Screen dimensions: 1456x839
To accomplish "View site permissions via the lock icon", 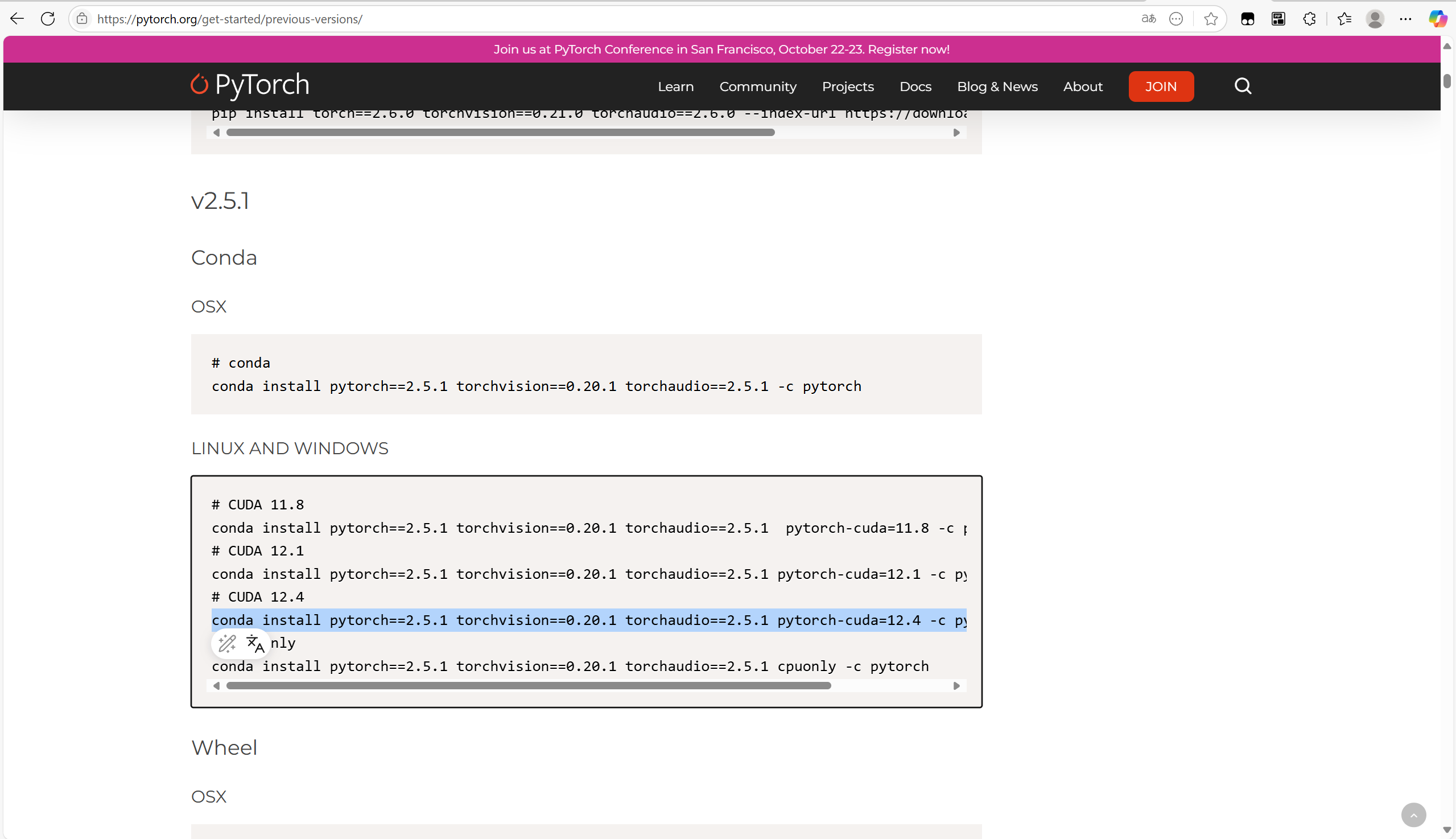I will coord(83,18).
